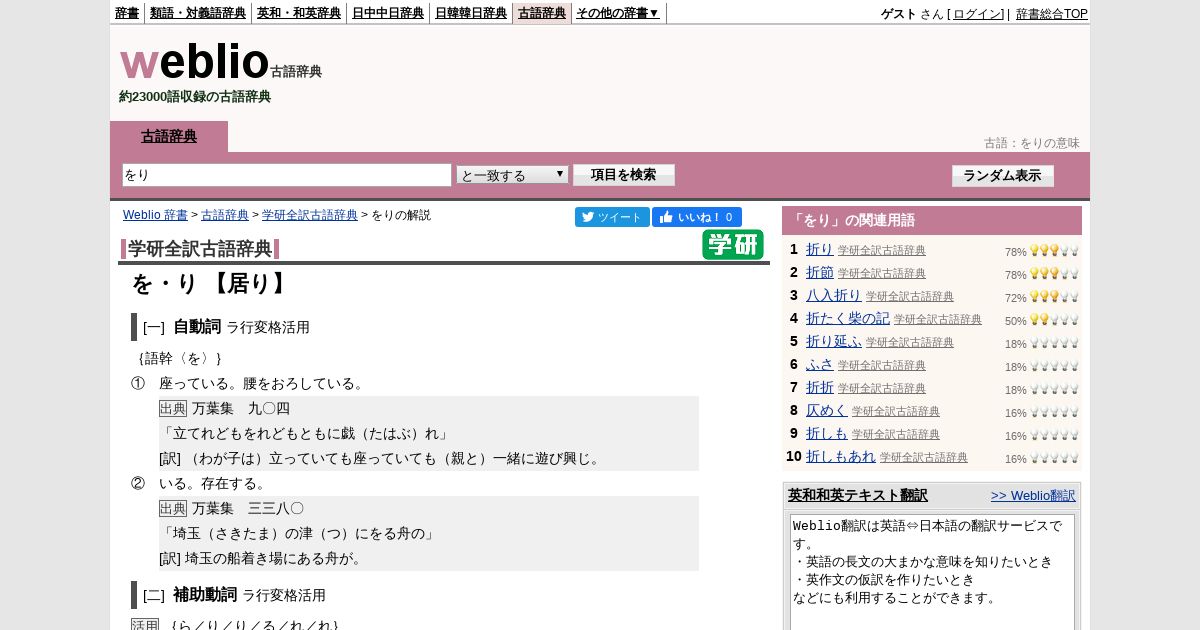
Task: Click the ログイン link
Action: pos(977,14)
